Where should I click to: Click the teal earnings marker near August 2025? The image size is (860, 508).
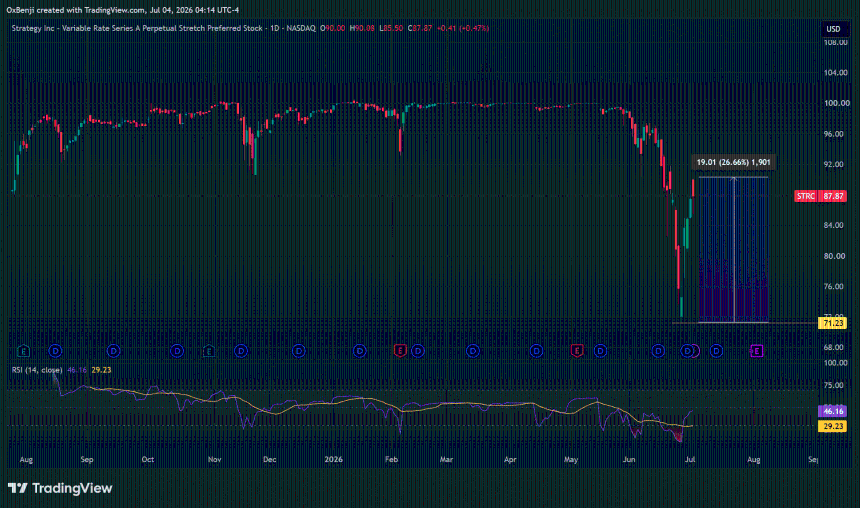[x=23, y=351]
